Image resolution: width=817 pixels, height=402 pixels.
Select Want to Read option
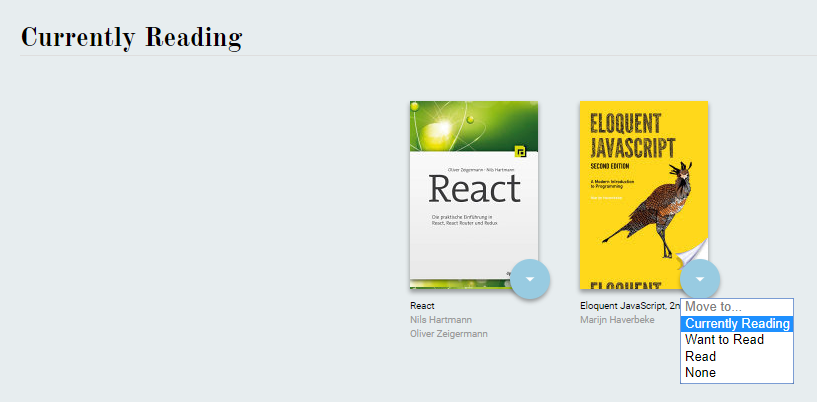(737, 340)
